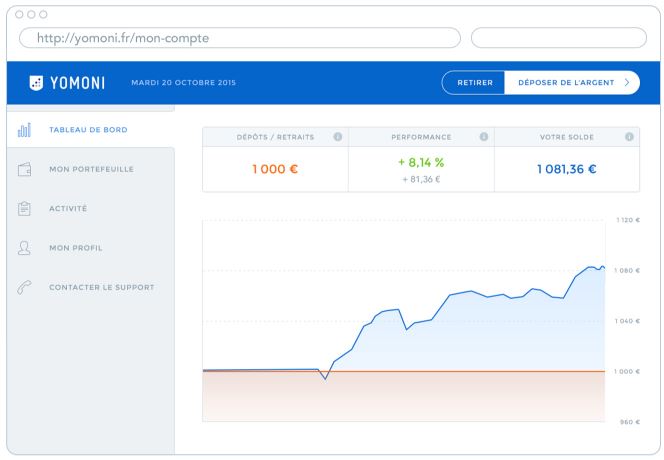Show info icon next to Performance
The width and height of the screenshot is (664, 460).
pos(484,137)
